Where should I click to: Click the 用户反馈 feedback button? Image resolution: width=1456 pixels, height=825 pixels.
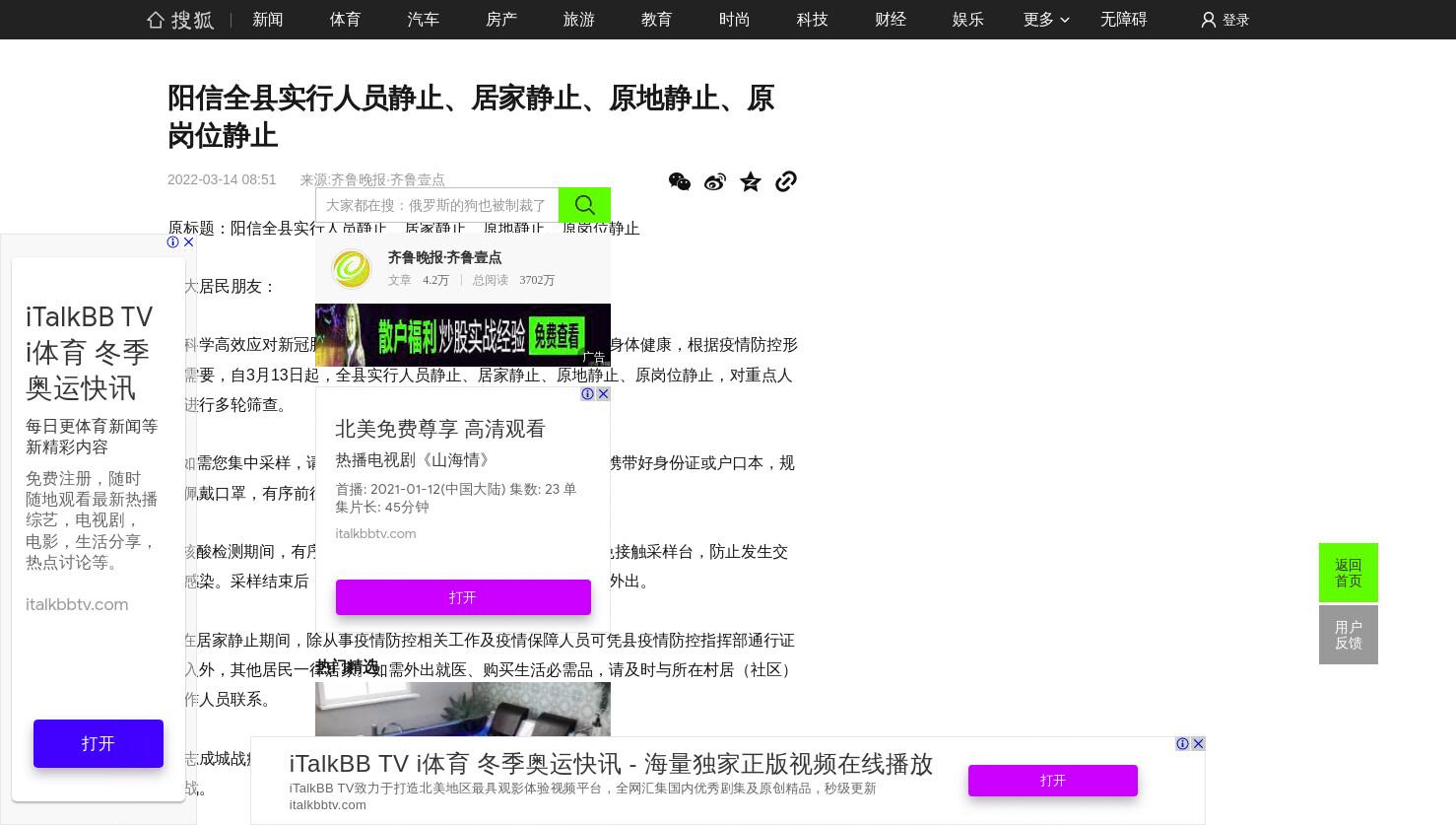[x=1349, y=635]
